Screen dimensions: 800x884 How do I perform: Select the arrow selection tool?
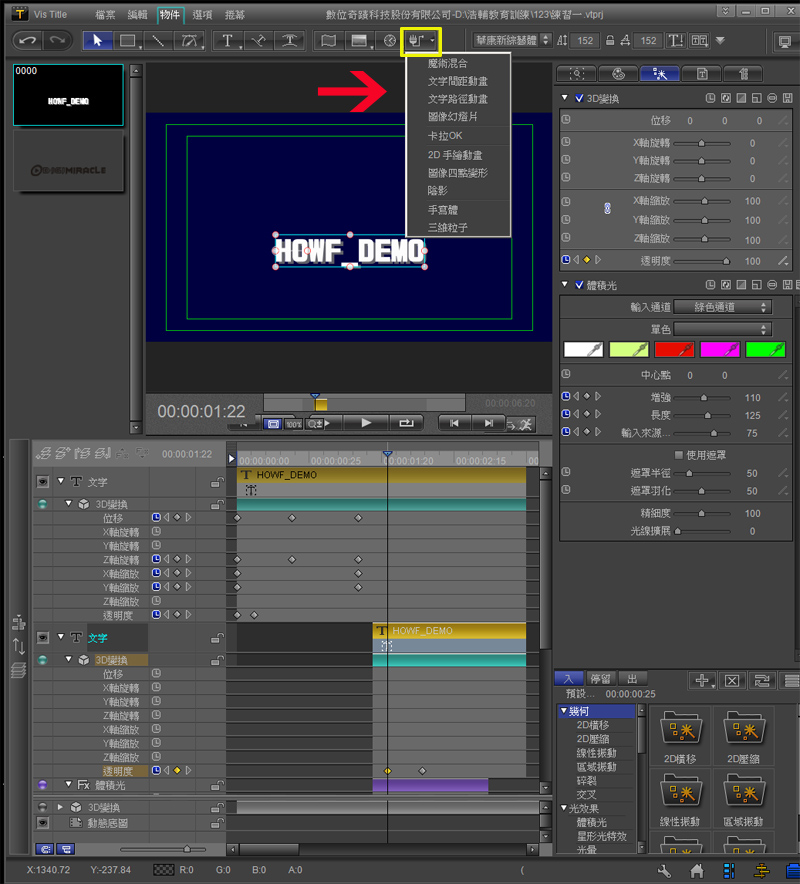click(98, 41)
